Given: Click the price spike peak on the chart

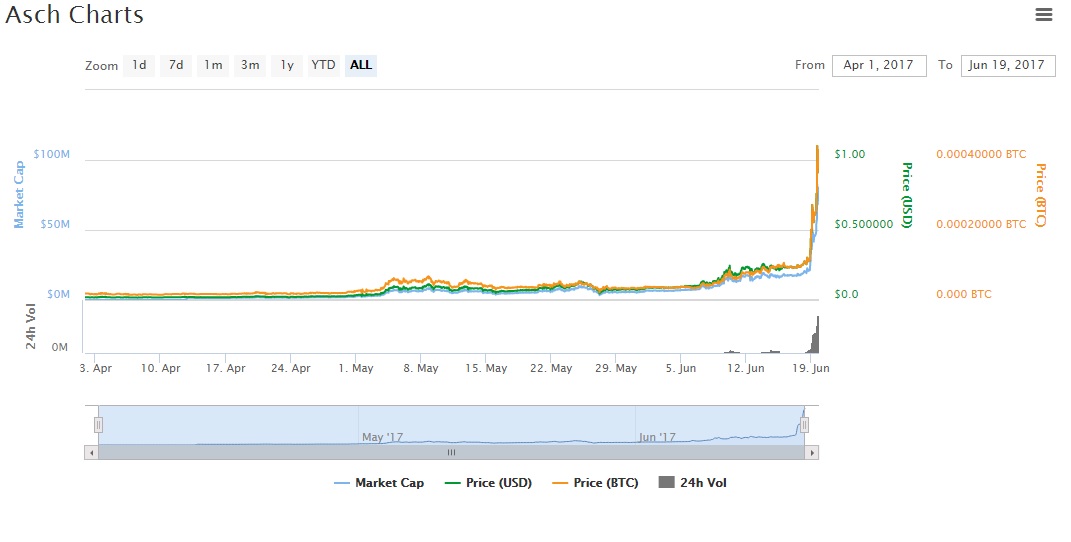Looking at the screenshot, I should pyautogui.click(x=817, y=147).
